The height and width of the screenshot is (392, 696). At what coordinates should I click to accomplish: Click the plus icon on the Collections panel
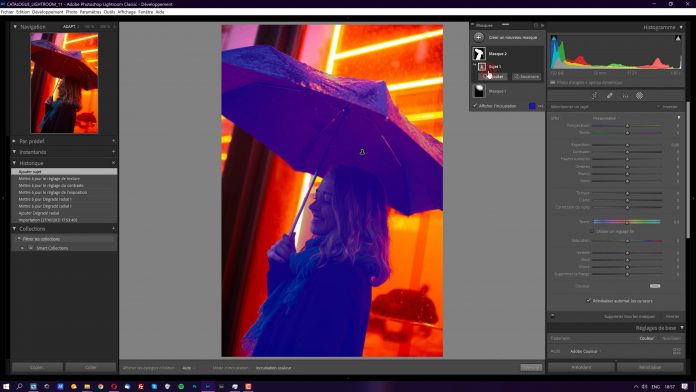[114, 229]
